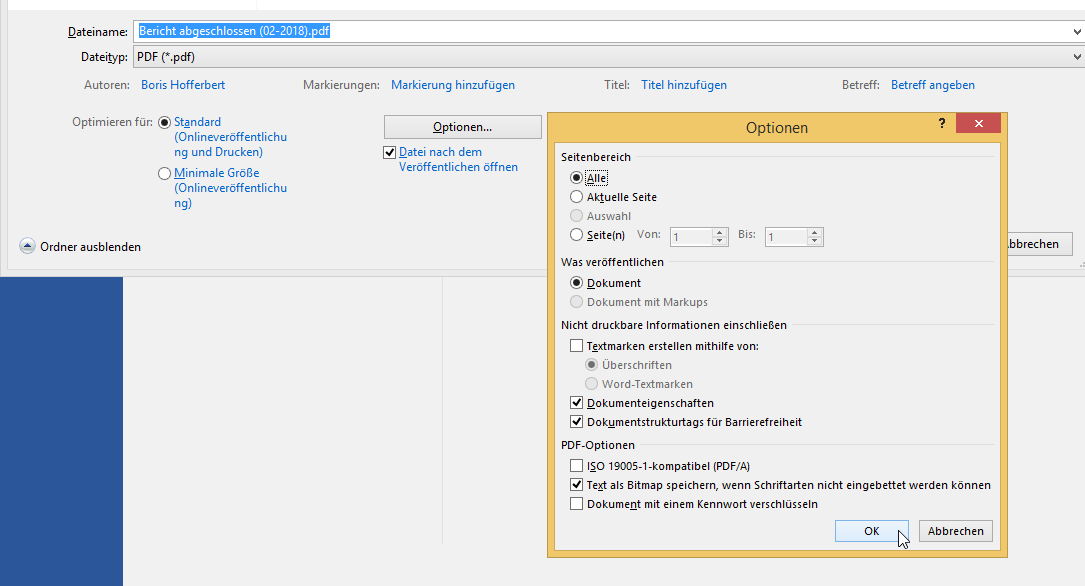Viewport: 1085px width, 586px height.
Task: Click into the Dateiname text field
Action: coord(600,32)
